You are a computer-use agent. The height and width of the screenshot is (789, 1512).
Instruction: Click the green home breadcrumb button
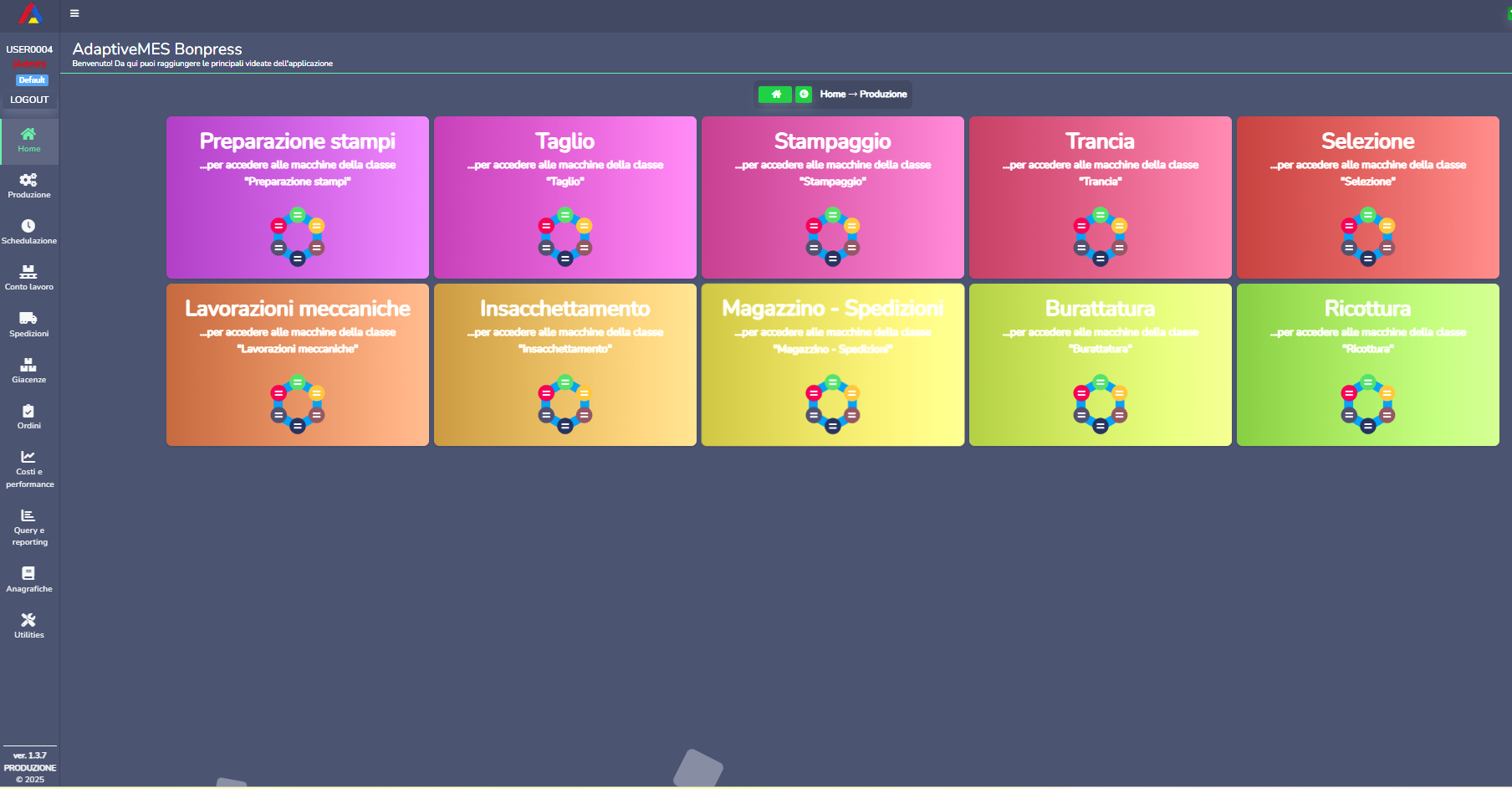pos(775,95)
